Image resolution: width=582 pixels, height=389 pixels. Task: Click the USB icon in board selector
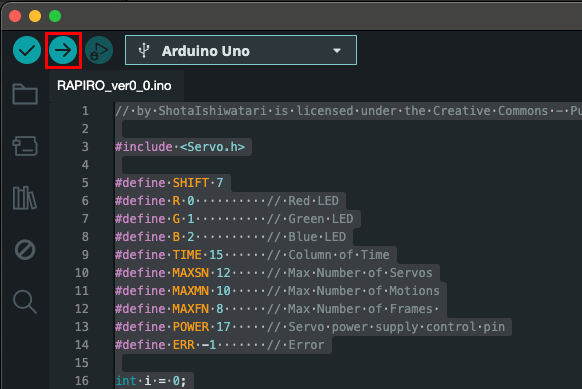pos(144,50)
